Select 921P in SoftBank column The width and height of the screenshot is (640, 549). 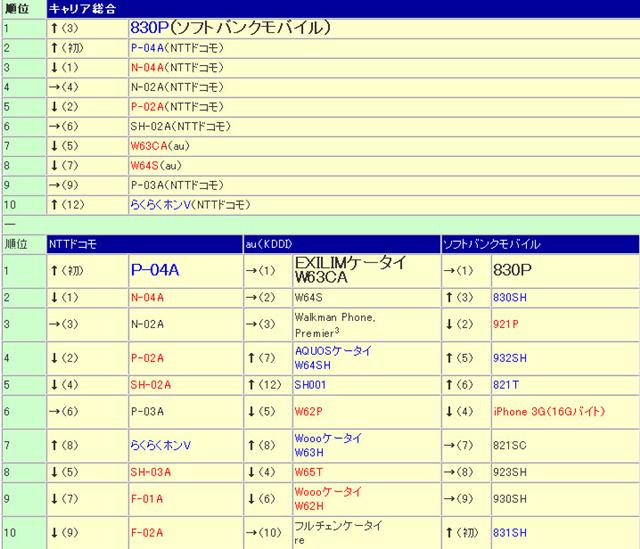[x=506, y=325]
